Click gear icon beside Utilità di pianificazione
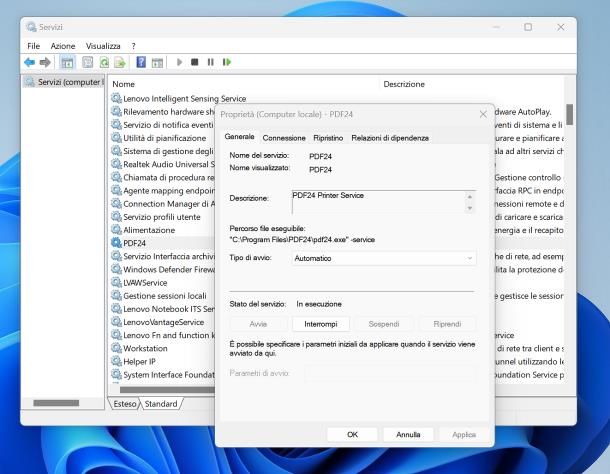The height and width of the screenshot is (474, 610). point(116,138)
